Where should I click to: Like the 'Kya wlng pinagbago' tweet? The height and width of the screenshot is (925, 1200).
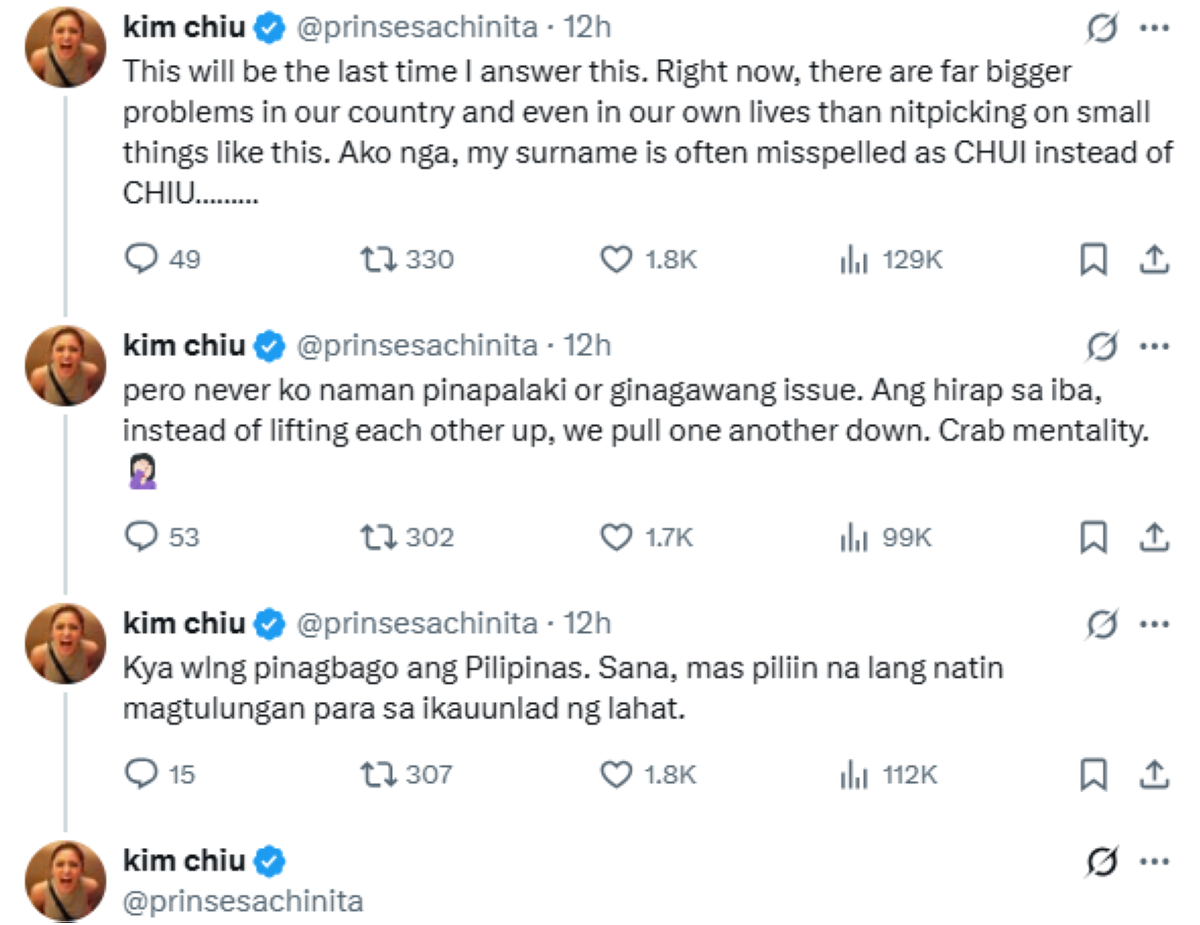coord(616,773)
